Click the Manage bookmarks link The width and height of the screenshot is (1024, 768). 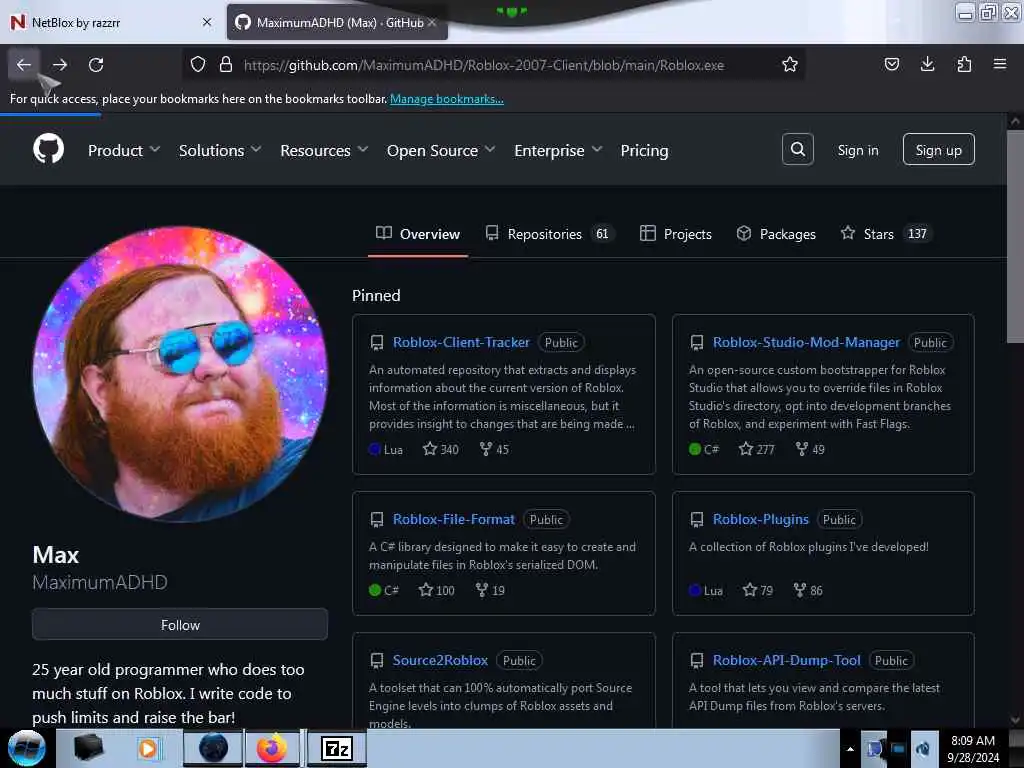447,99
